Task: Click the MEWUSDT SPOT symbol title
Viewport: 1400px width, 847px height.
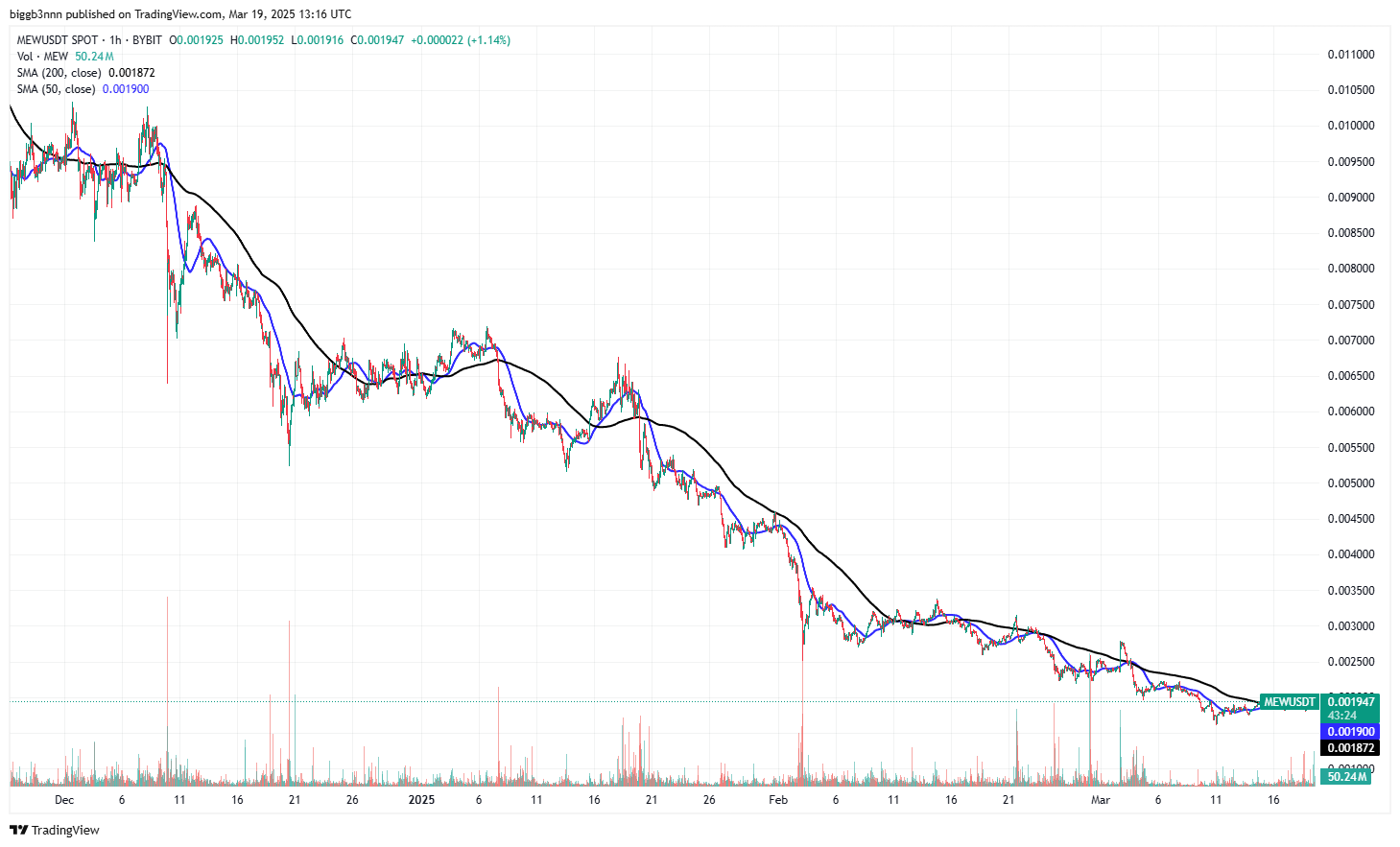Action: point(58,40)
